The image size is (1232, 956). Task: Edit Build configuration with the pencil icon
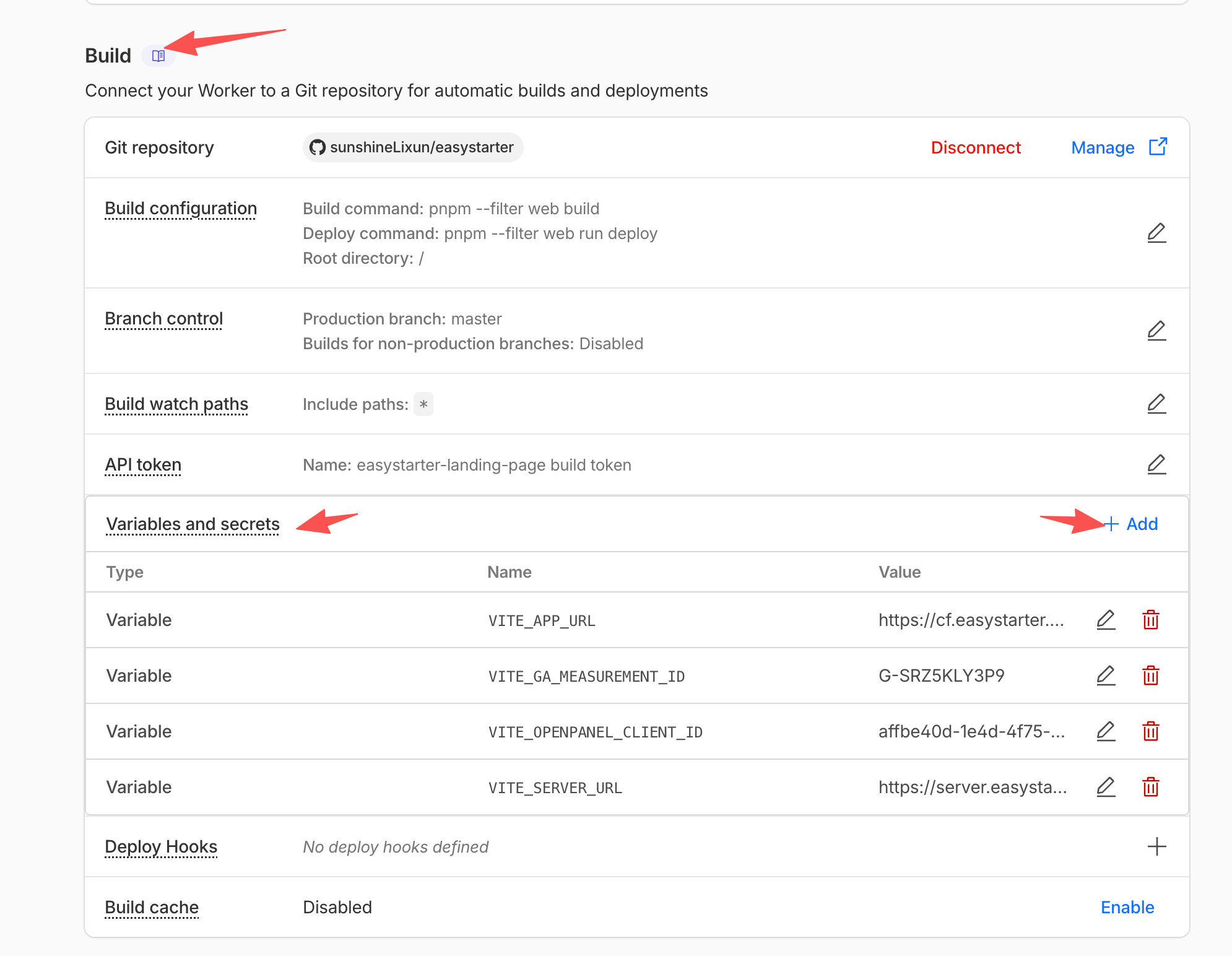coord(1156,233)
